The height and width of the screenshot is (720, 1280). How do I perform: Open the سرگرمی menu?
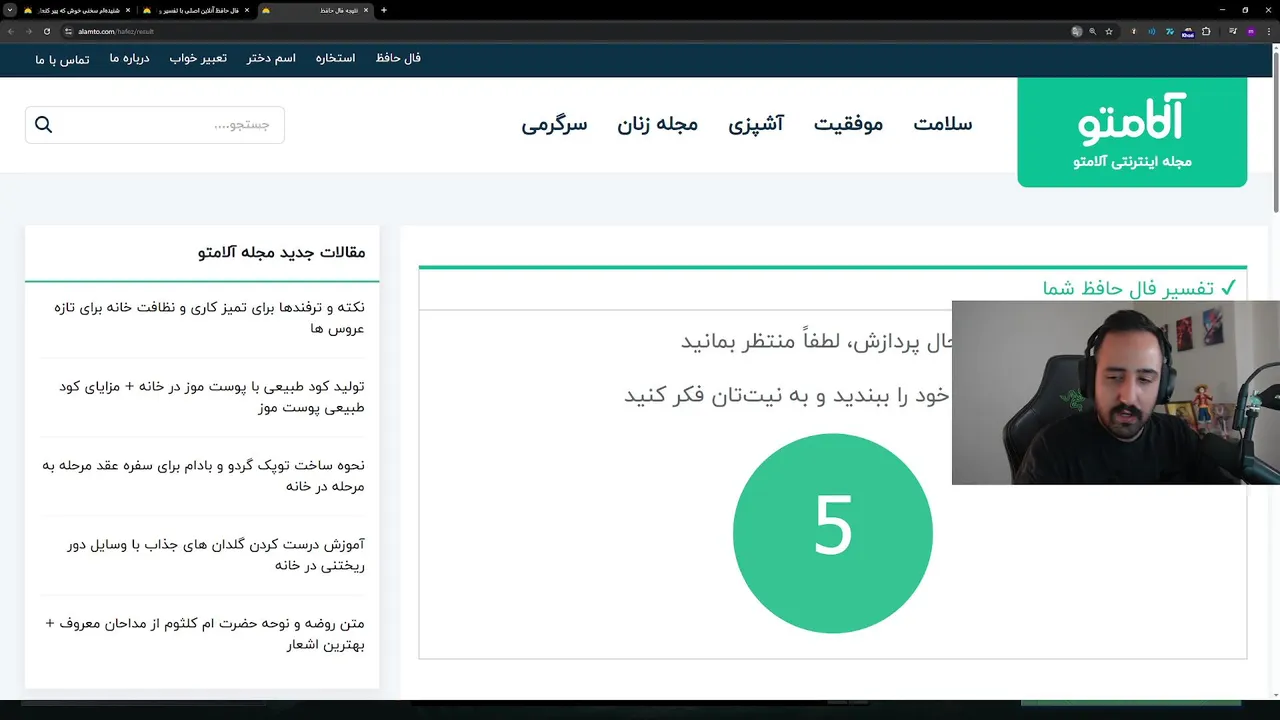click(x=554, y=124)
